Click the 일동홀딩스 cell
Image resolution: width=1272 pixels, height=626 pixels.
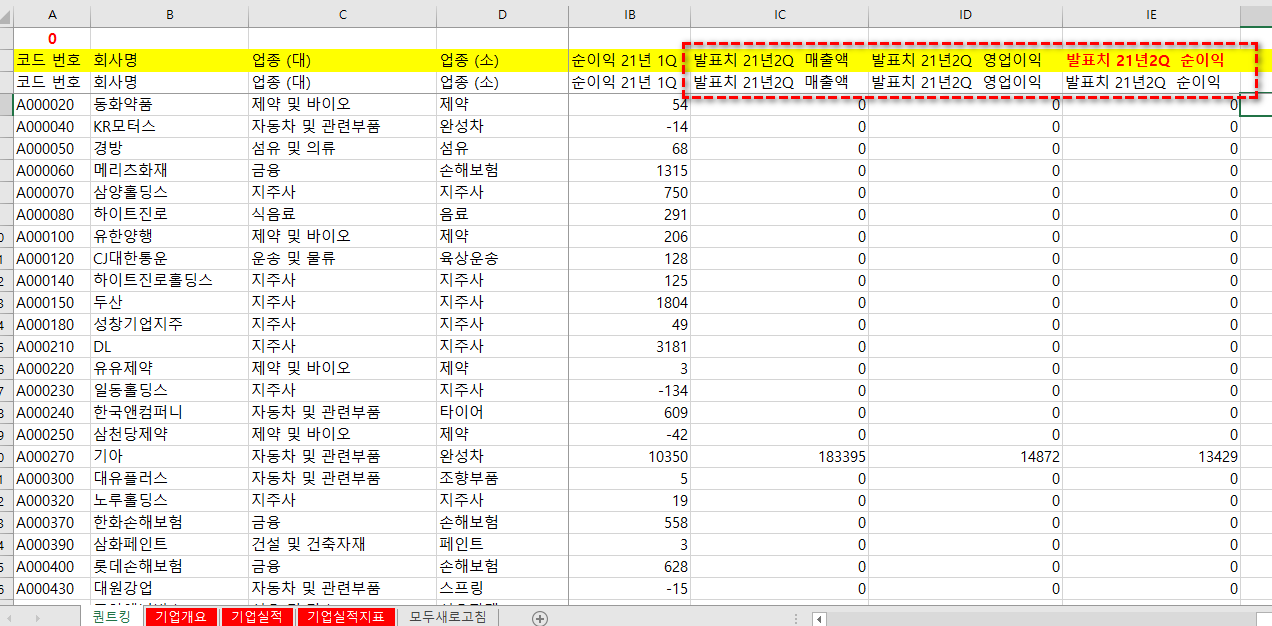click(169, 390)
